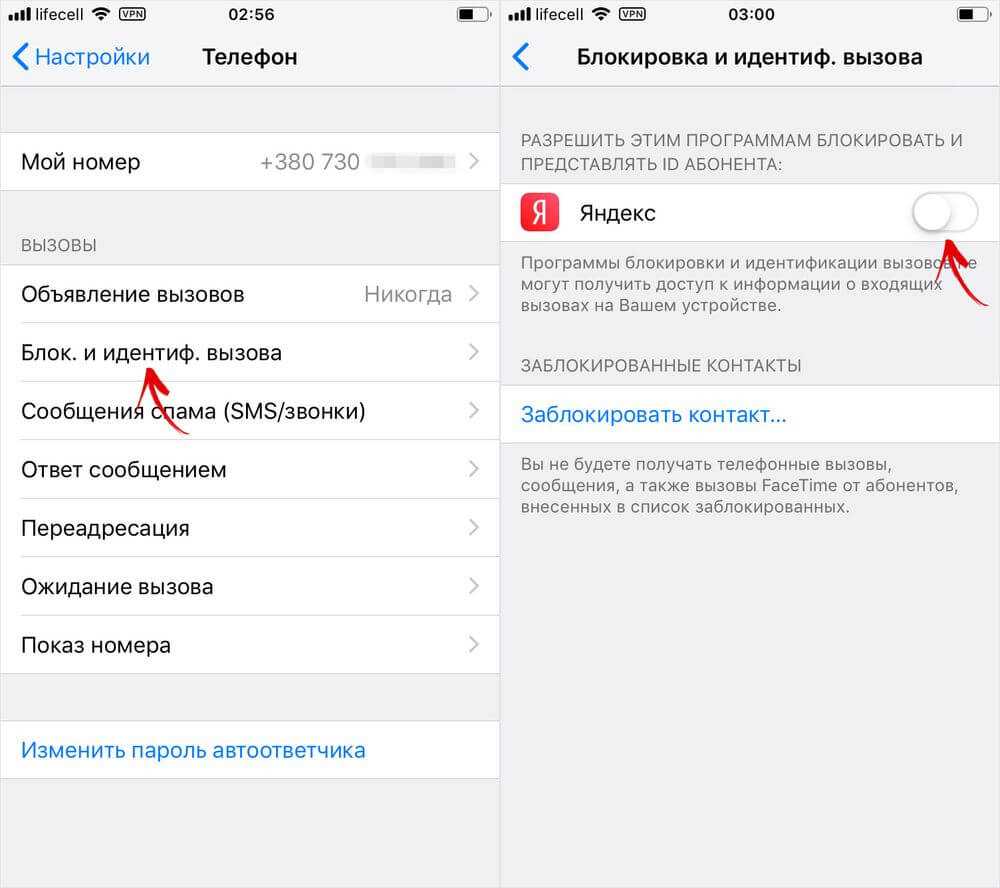Tap the cellular signal bars near 02:56
The image size is (1000, 888).
19,14
